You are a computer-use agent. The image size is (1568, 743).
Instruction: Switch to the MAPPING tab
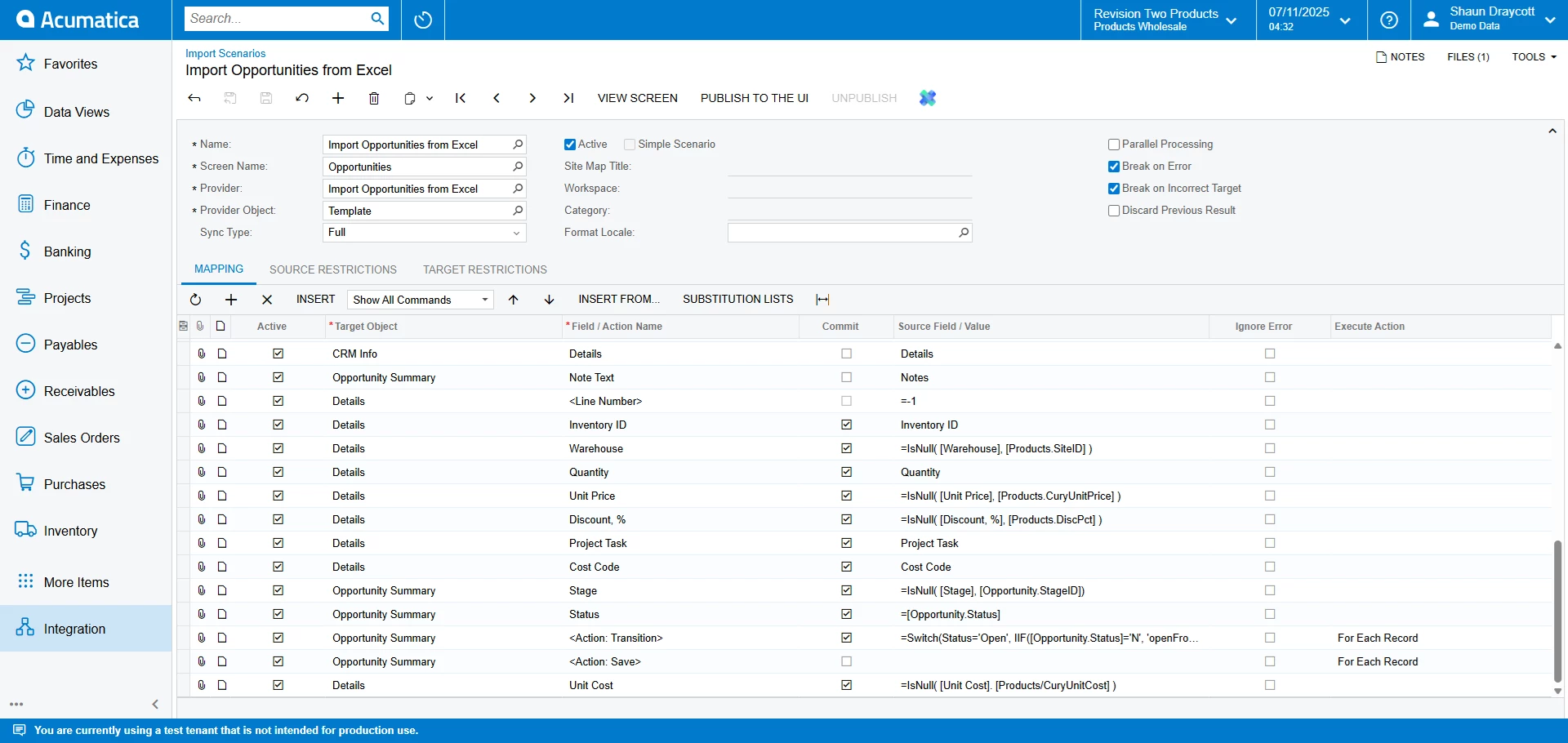pyautogui.click(x=219, y=269)
